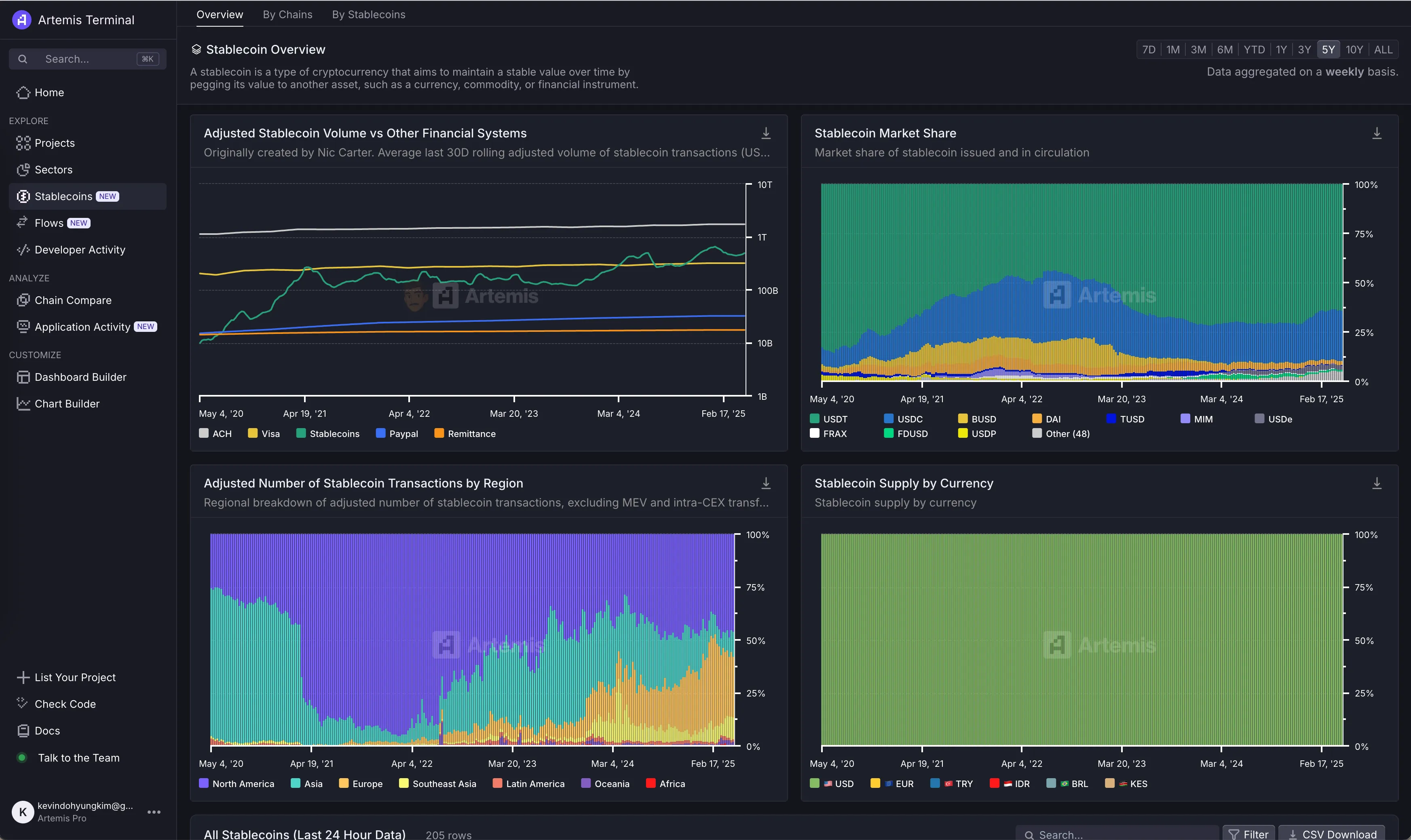The image size is (1411, 840).
Task: Open the Filter options for stablecoins table
Action: pos(1248,834)
